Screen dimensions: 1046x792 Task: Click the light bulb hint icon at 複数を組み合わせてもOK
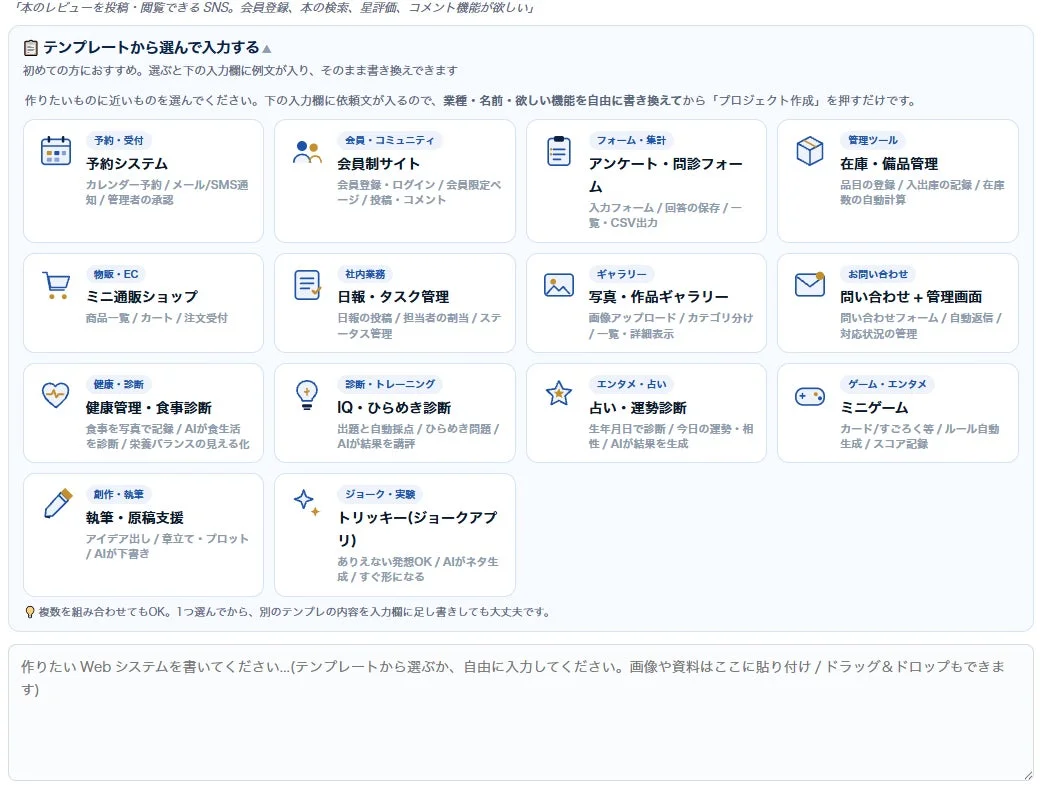pos(29,612)
